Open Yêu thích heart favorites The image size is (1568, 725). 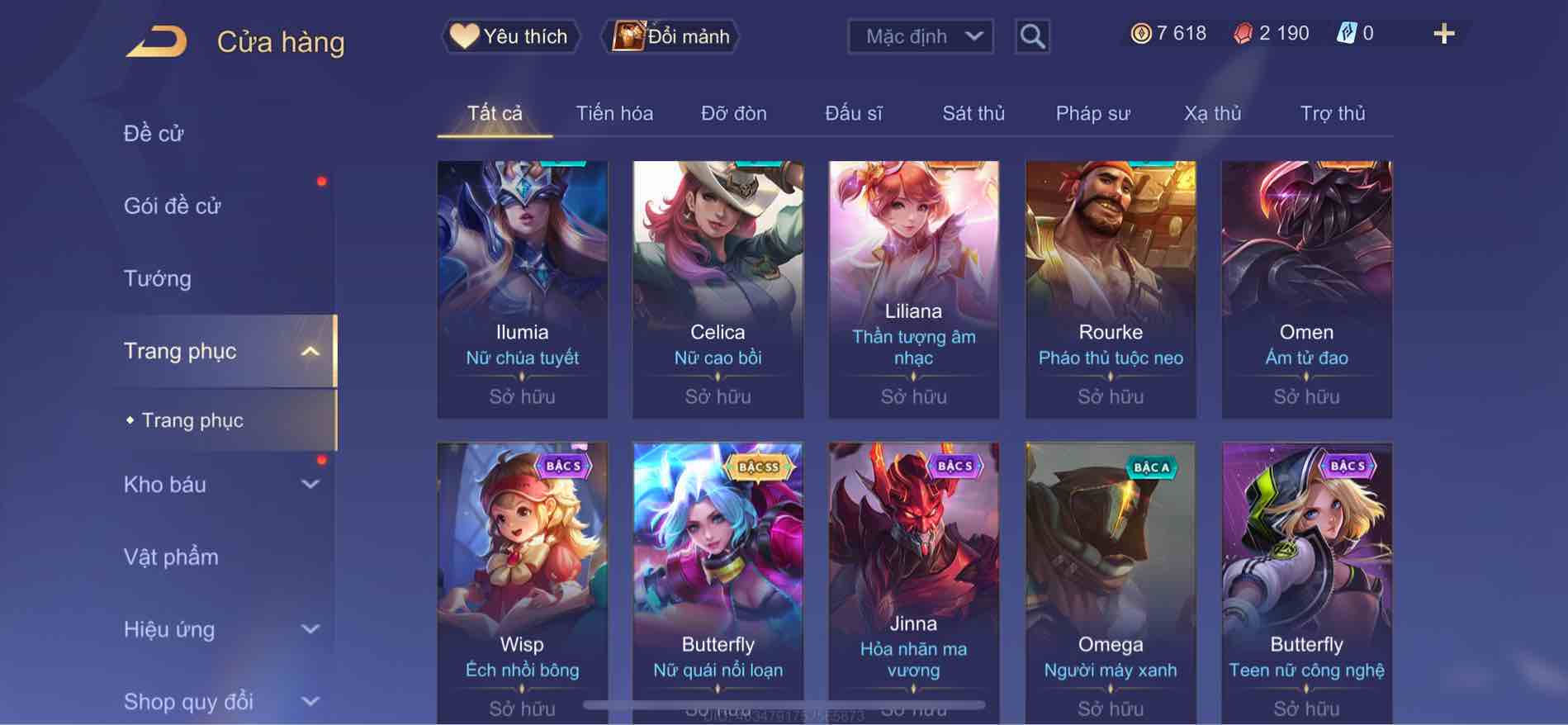coord(512,36)
